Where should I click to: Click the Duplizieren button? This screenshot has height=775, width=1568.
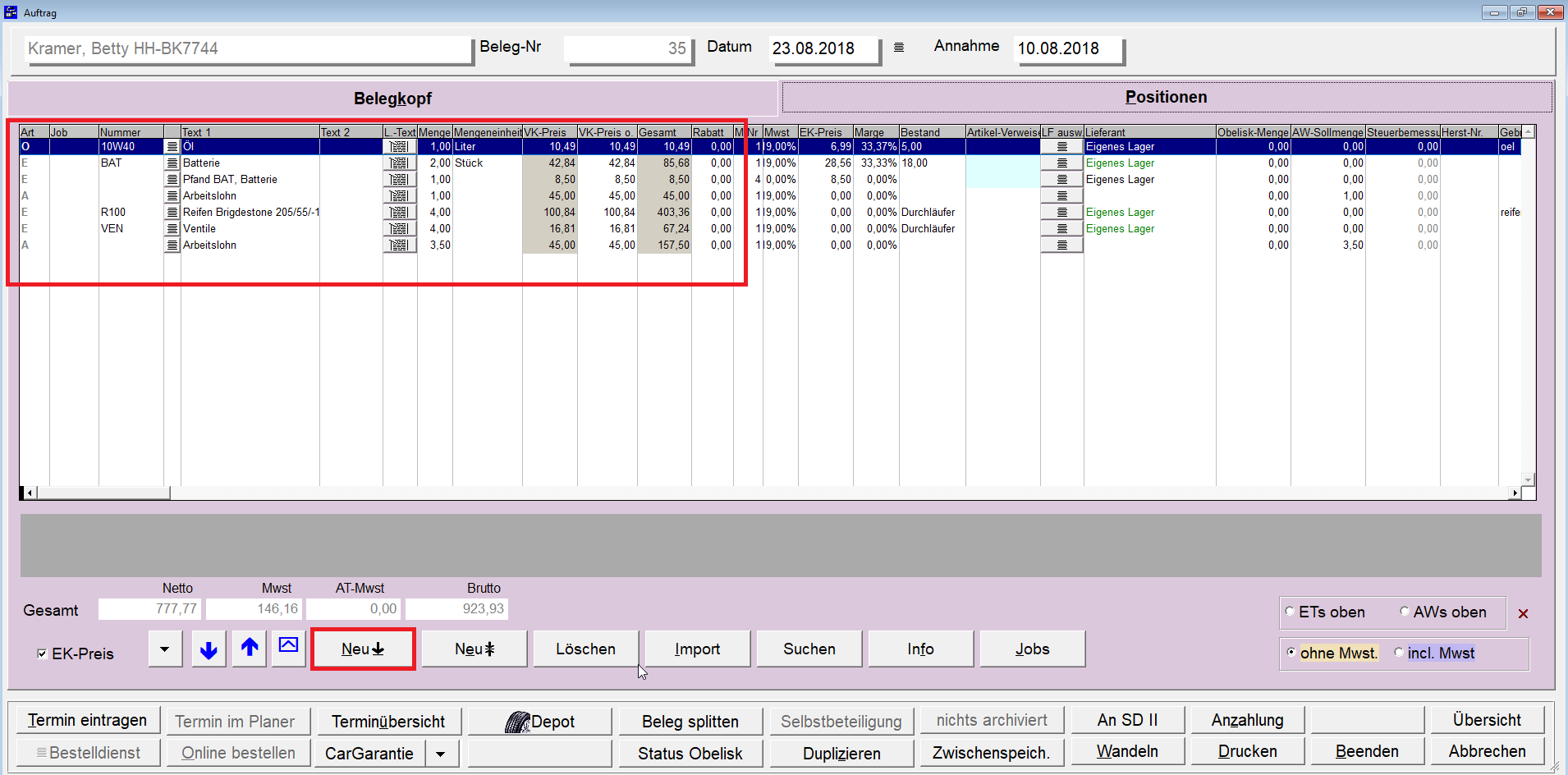coord(841,753)
